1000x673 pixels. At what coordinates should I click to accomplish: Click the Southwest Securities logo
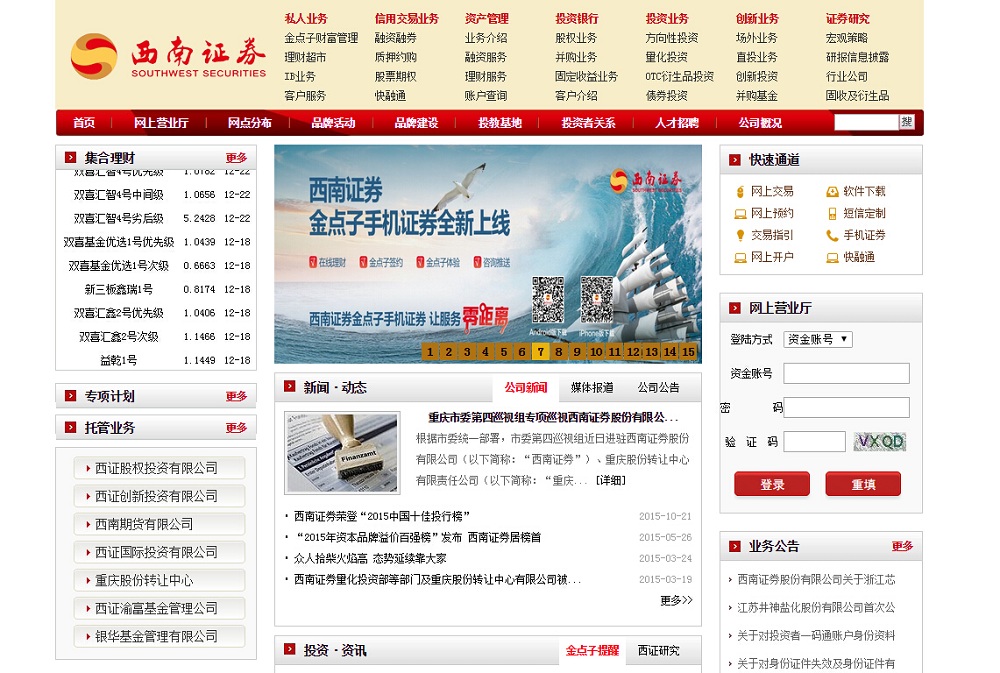click(x=168, y=56)
